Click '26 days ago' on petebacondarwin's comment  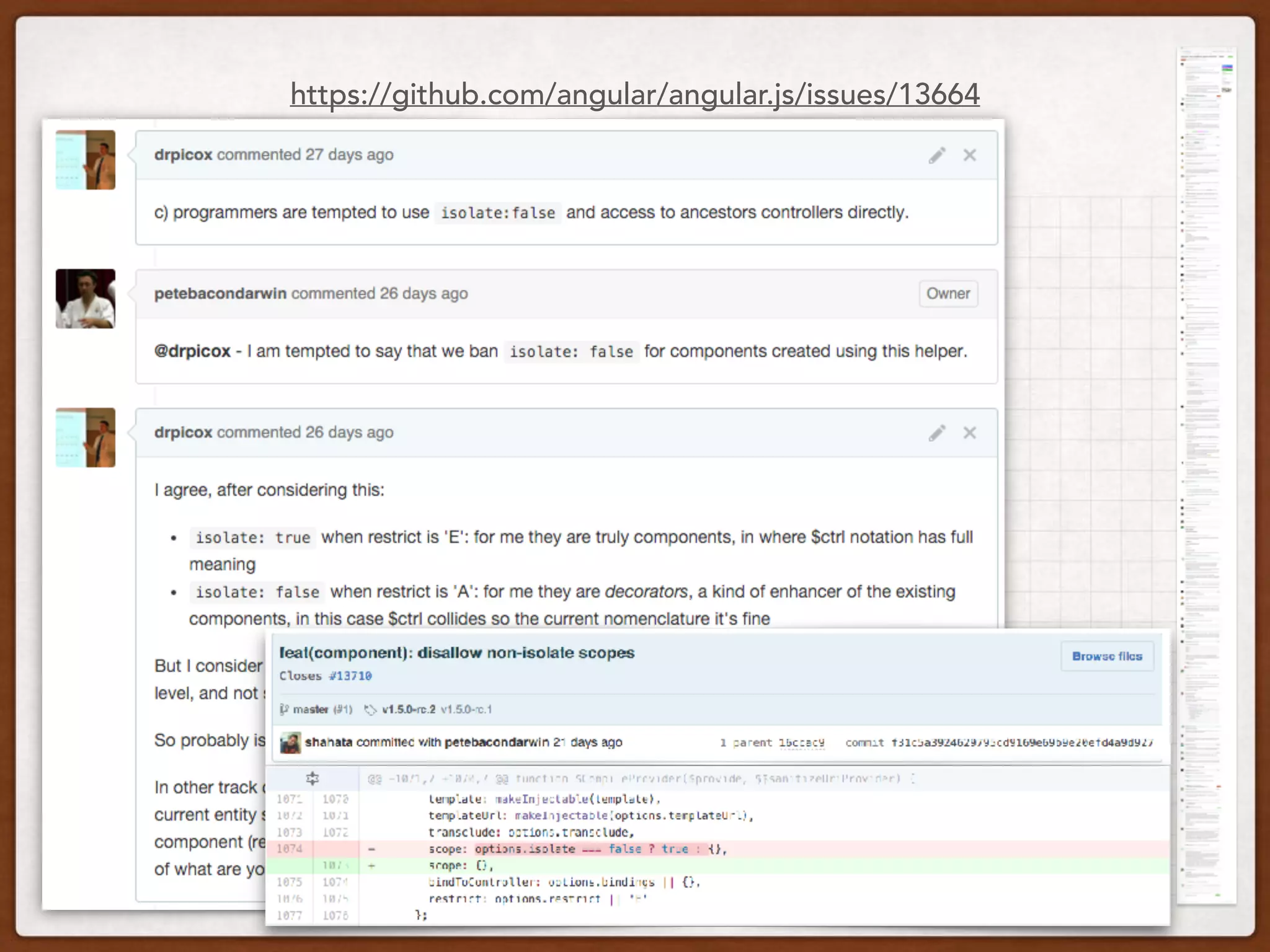coord(424,293)
